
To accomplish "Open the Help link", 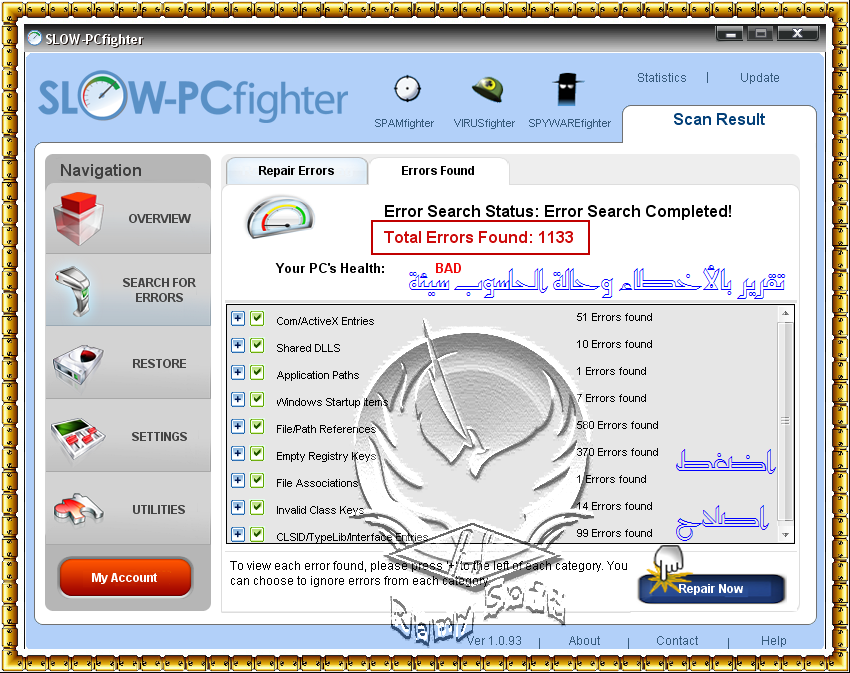I will 774,641.
